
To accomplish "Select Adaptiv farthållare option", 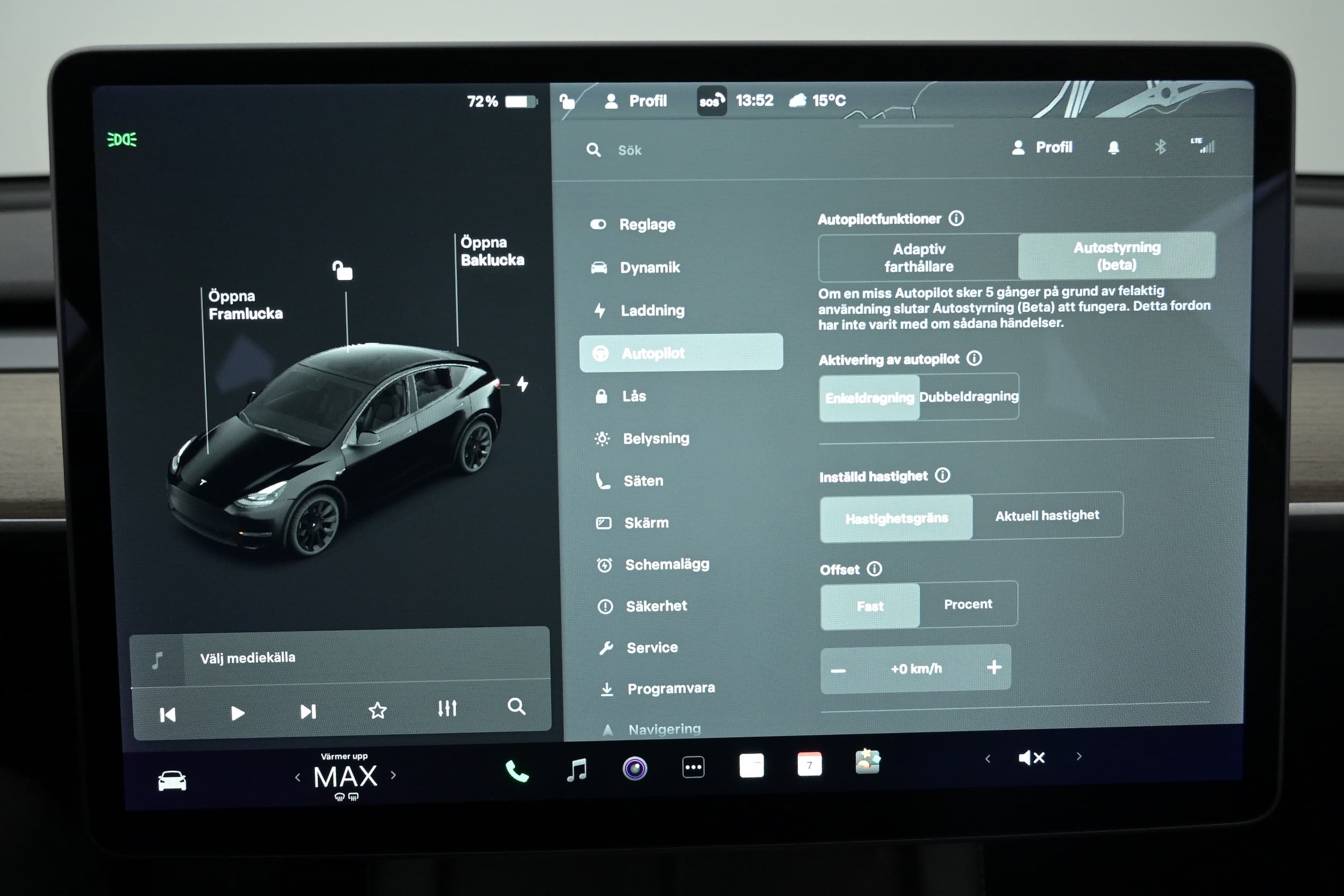I will tap(918, 257).
